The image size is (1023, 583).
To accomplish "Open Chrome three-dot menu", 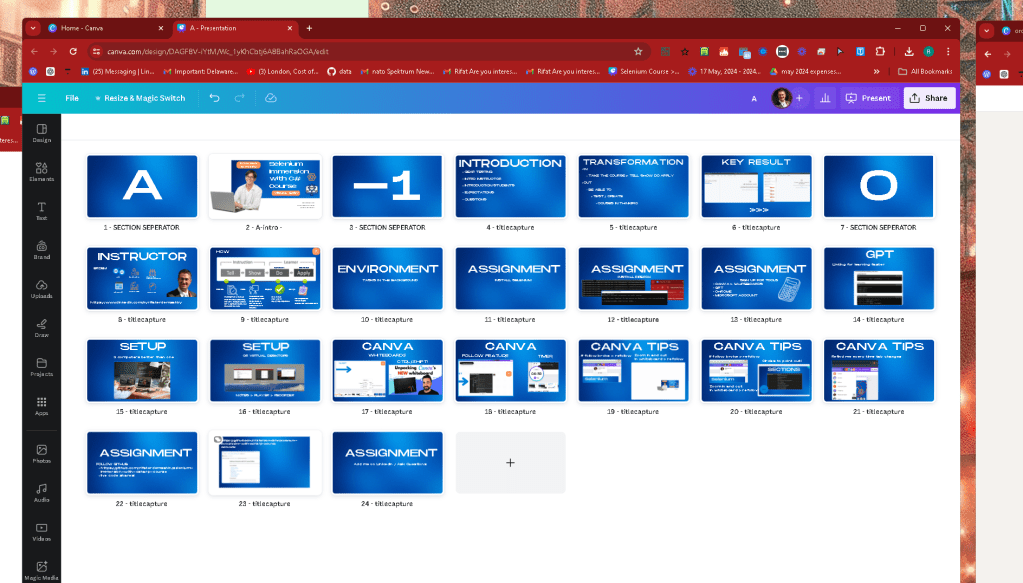I will tap(948, 52).
